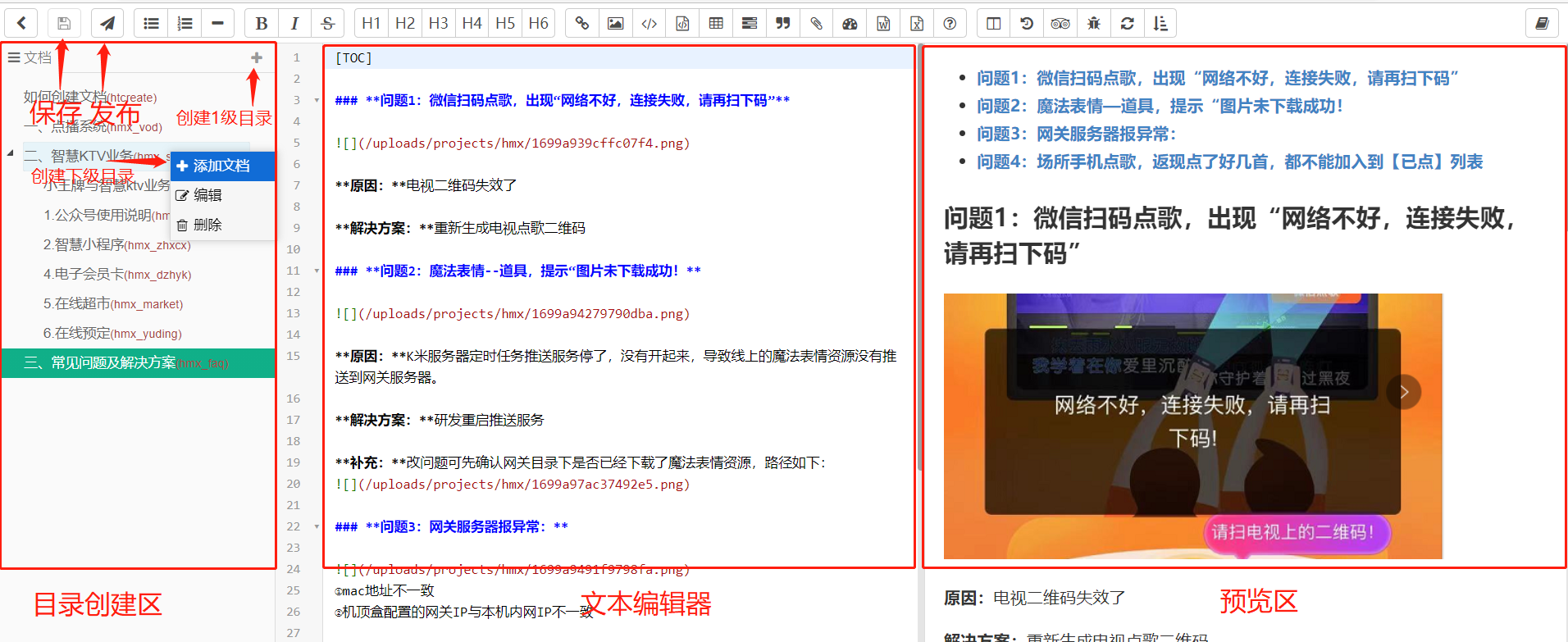The image size is (1568, 642).
Task: Follow the 问题4：场所手机点歌 preview link
Action: pyautogui.click(x=1230, y=162)
